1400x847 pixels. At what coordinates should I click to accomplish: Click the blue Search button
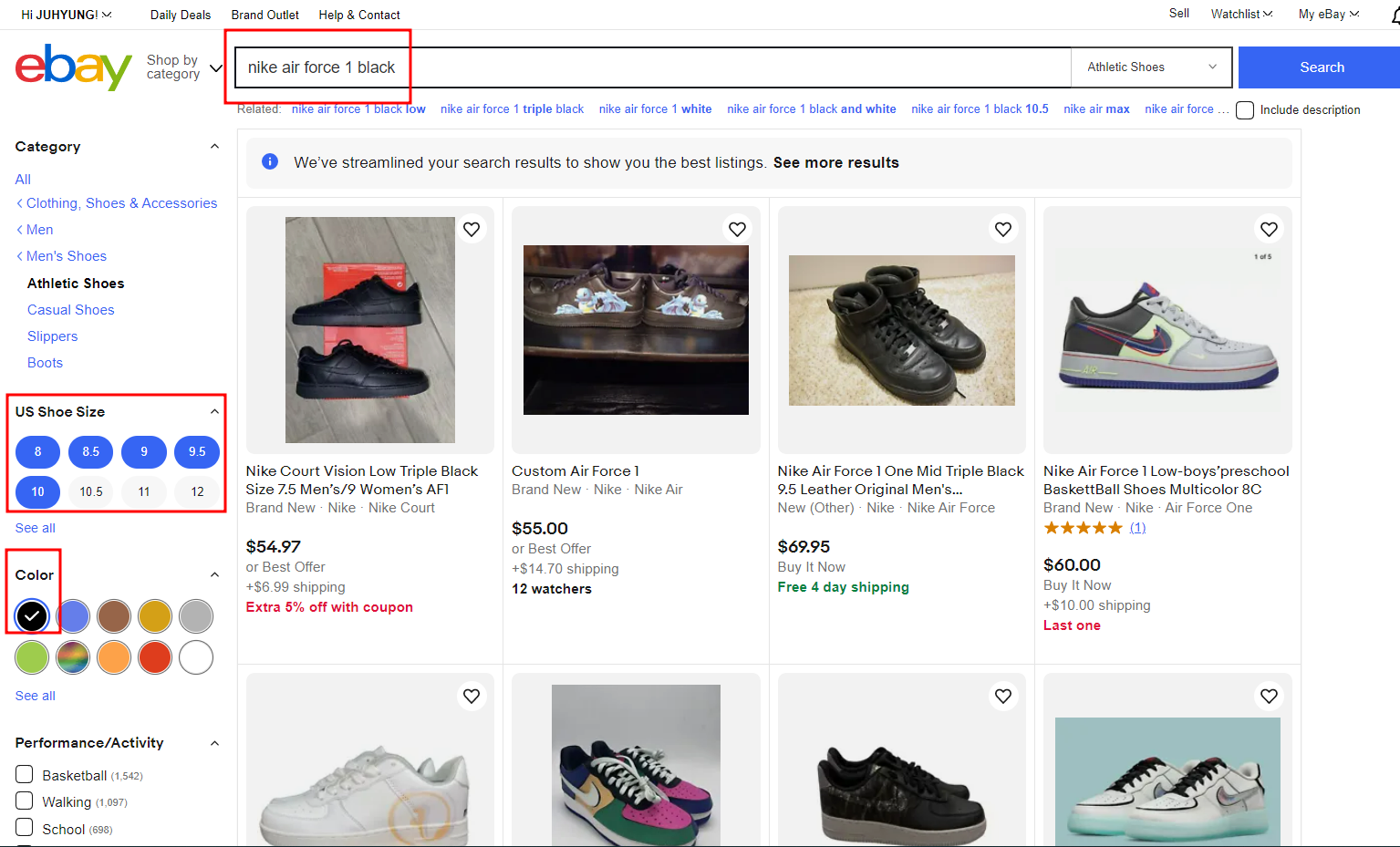[1320, 67]
